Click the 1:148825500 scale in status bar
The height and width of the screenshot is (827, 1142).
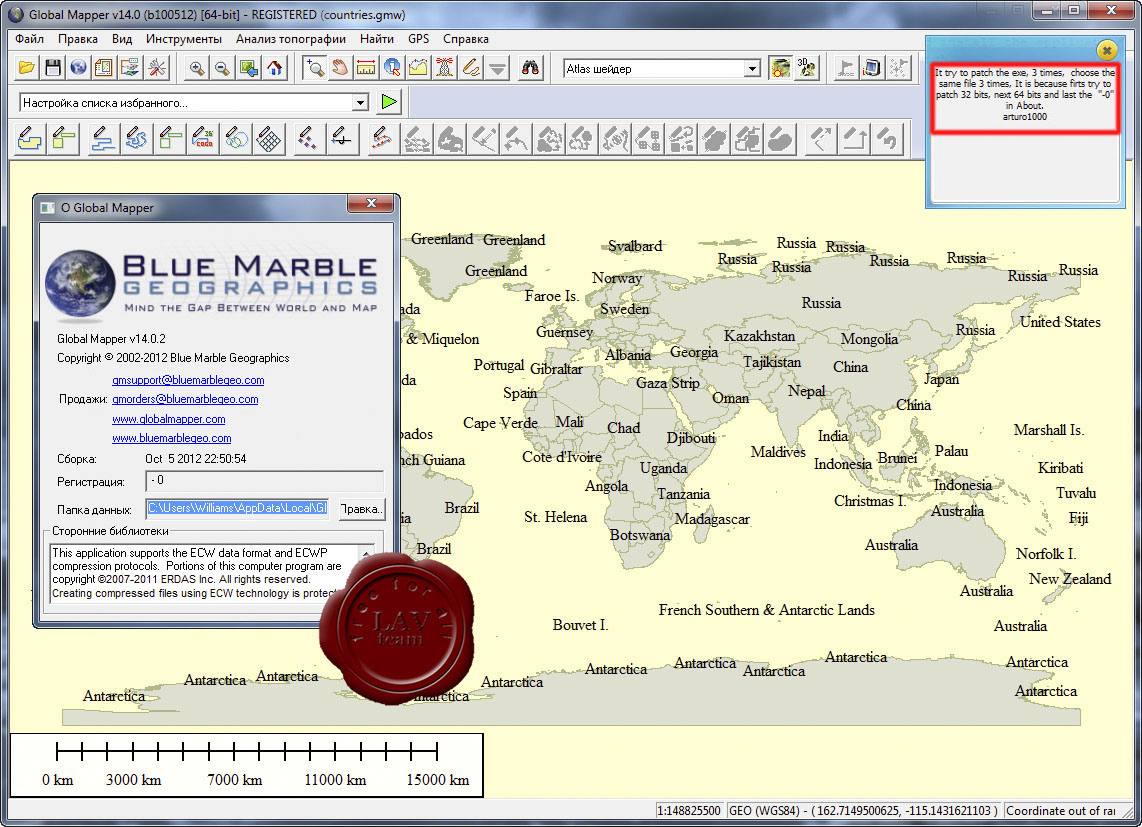click(689, 810)
